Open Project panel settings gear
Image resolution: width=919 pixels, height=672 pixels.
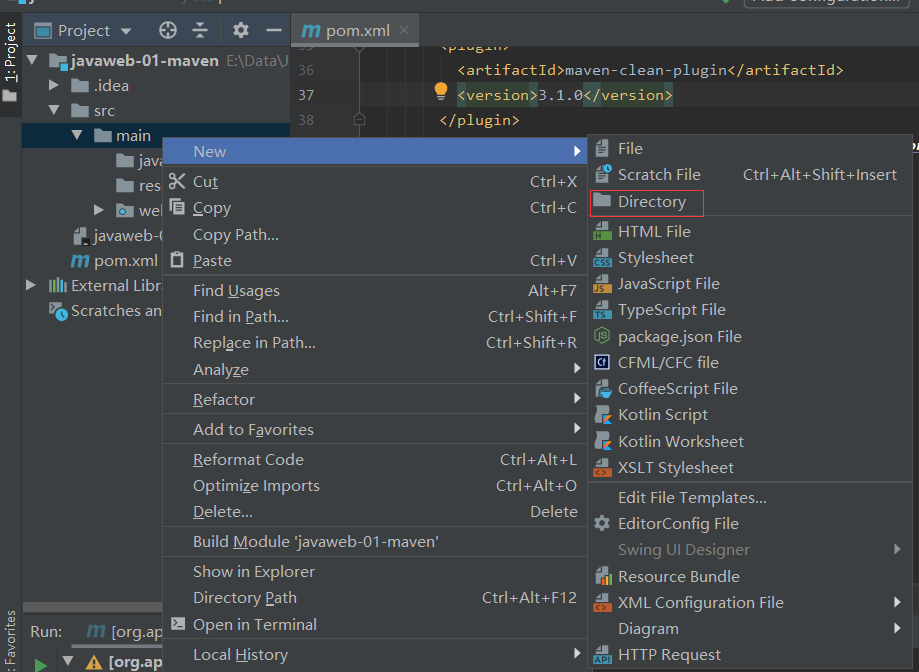pos(241,30)
